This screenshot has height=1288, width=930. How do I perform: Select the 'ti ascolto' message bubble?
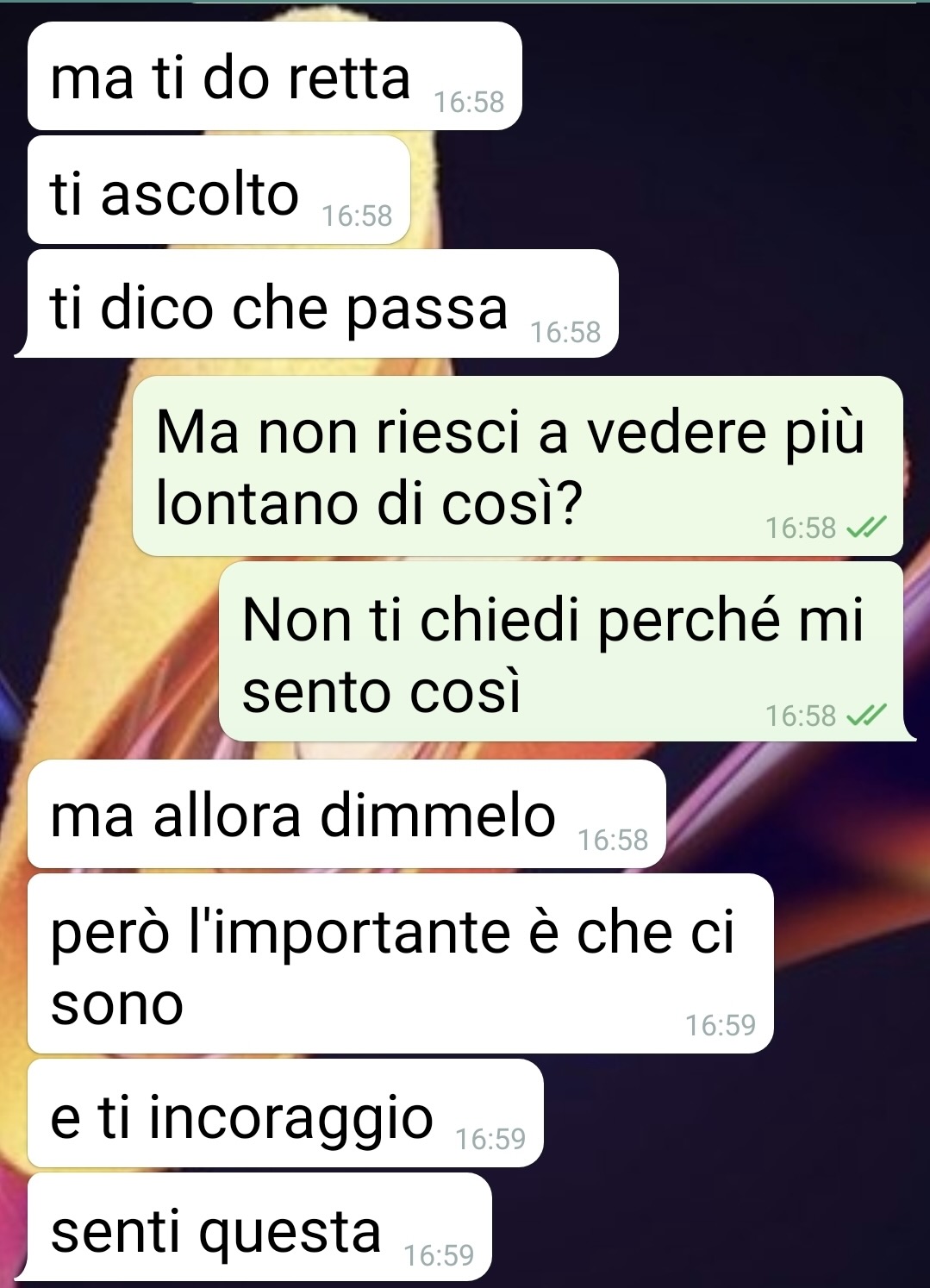pos(218,190)
